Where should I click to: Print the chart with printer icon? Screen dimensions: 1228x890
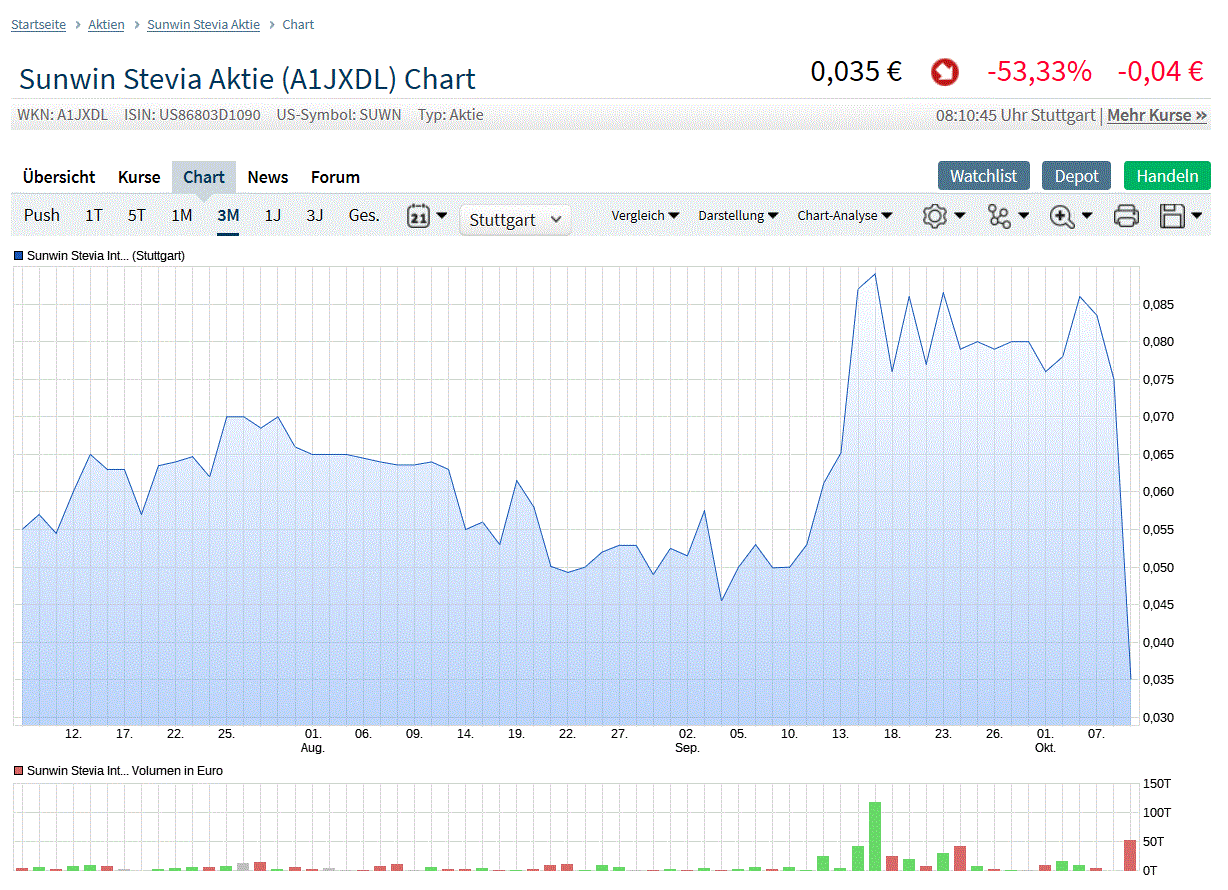[x=1126, y=215]
